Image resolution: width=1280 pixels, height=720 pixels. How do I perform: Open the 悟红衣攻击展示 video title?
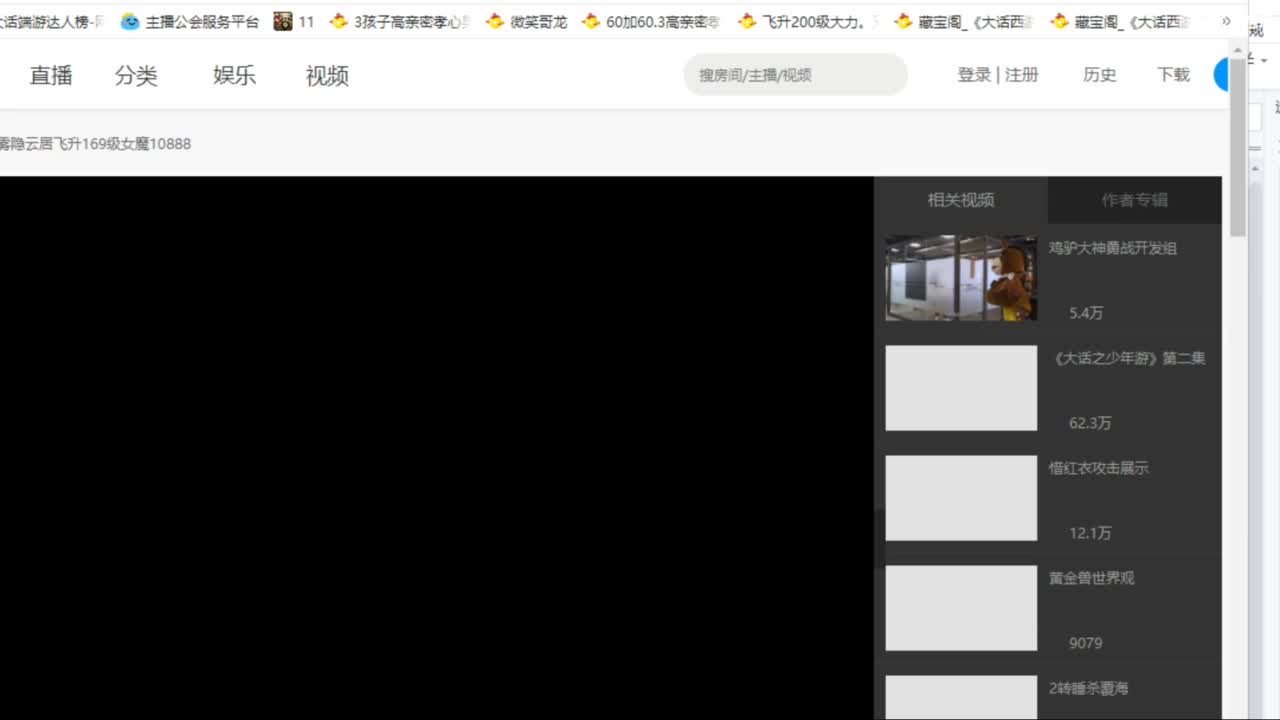pos(1099,468)
